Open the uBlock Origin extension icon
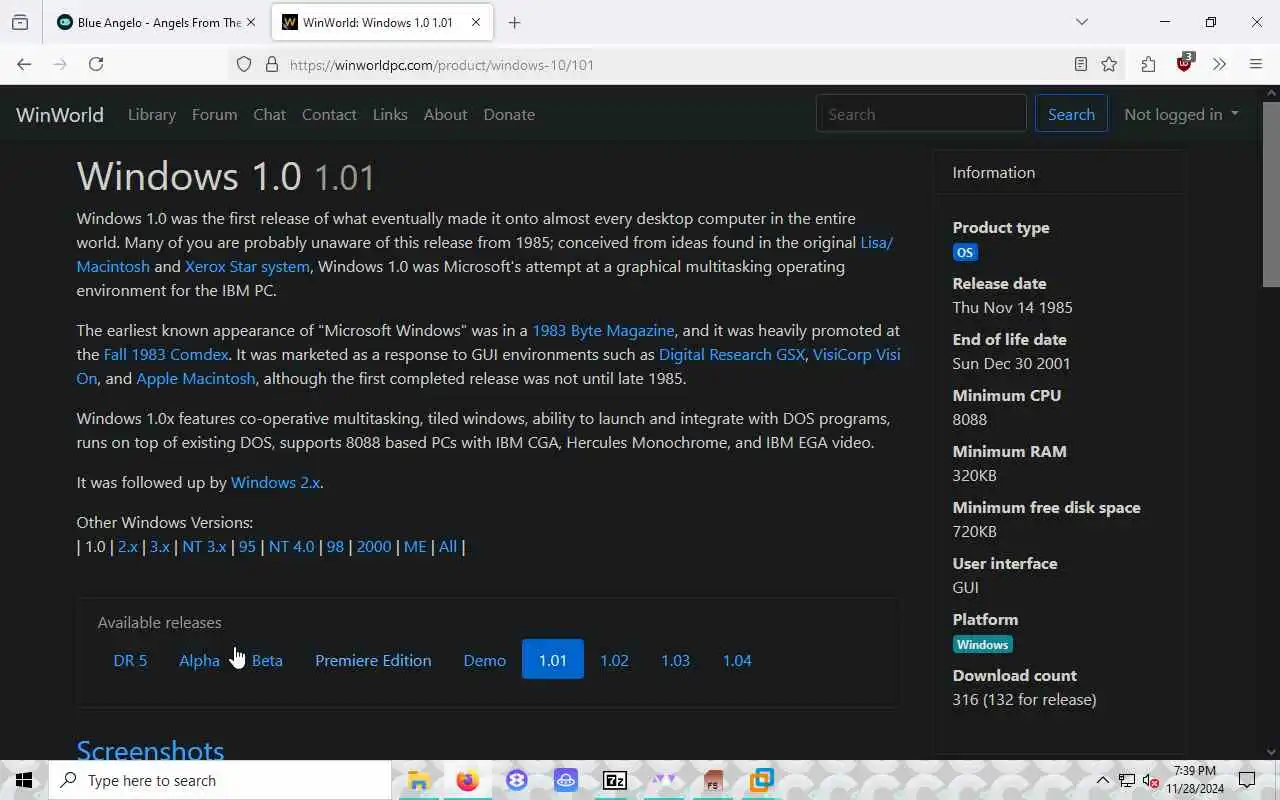The image size is (1280, 800). tap(1185, 63)
